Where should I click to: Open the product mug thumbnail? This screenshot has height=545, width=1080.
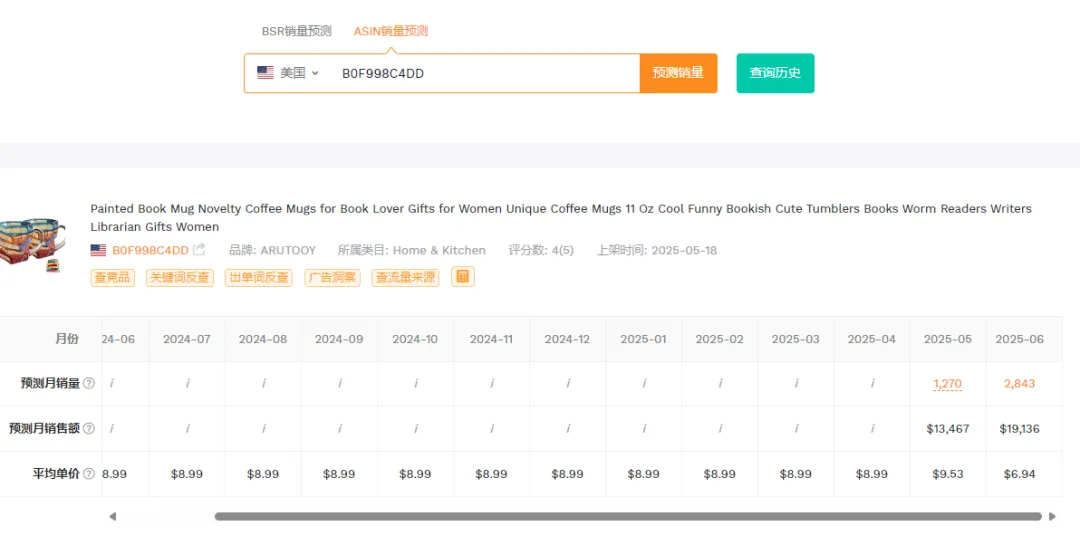pyautogui.click(x=32, y=245)
